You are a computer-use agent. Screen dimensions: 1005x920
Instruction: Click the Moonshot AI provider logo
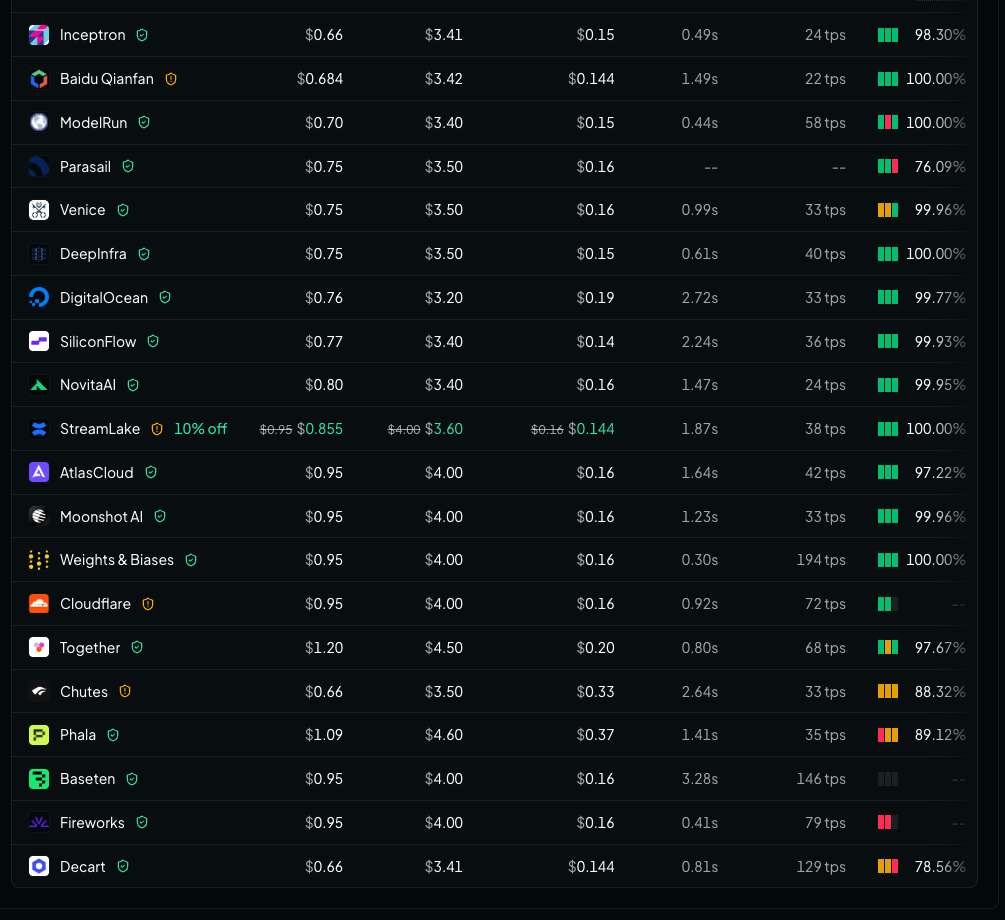tap(38, 516)
